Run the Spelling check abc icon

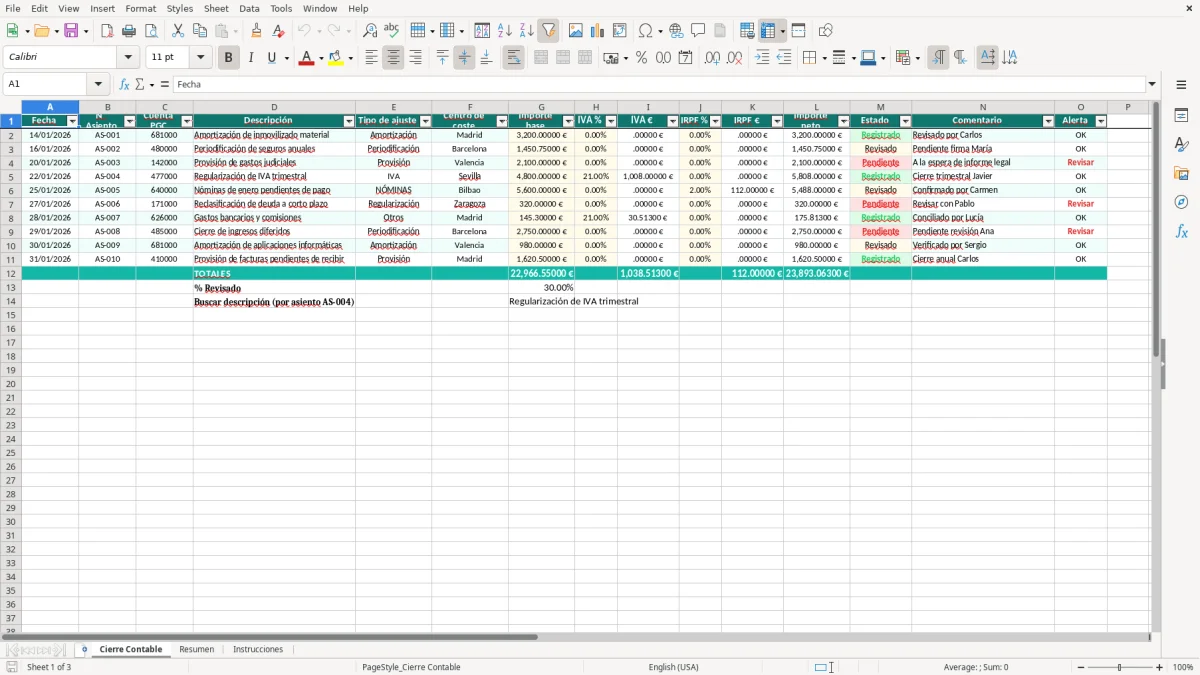[391, 31]
